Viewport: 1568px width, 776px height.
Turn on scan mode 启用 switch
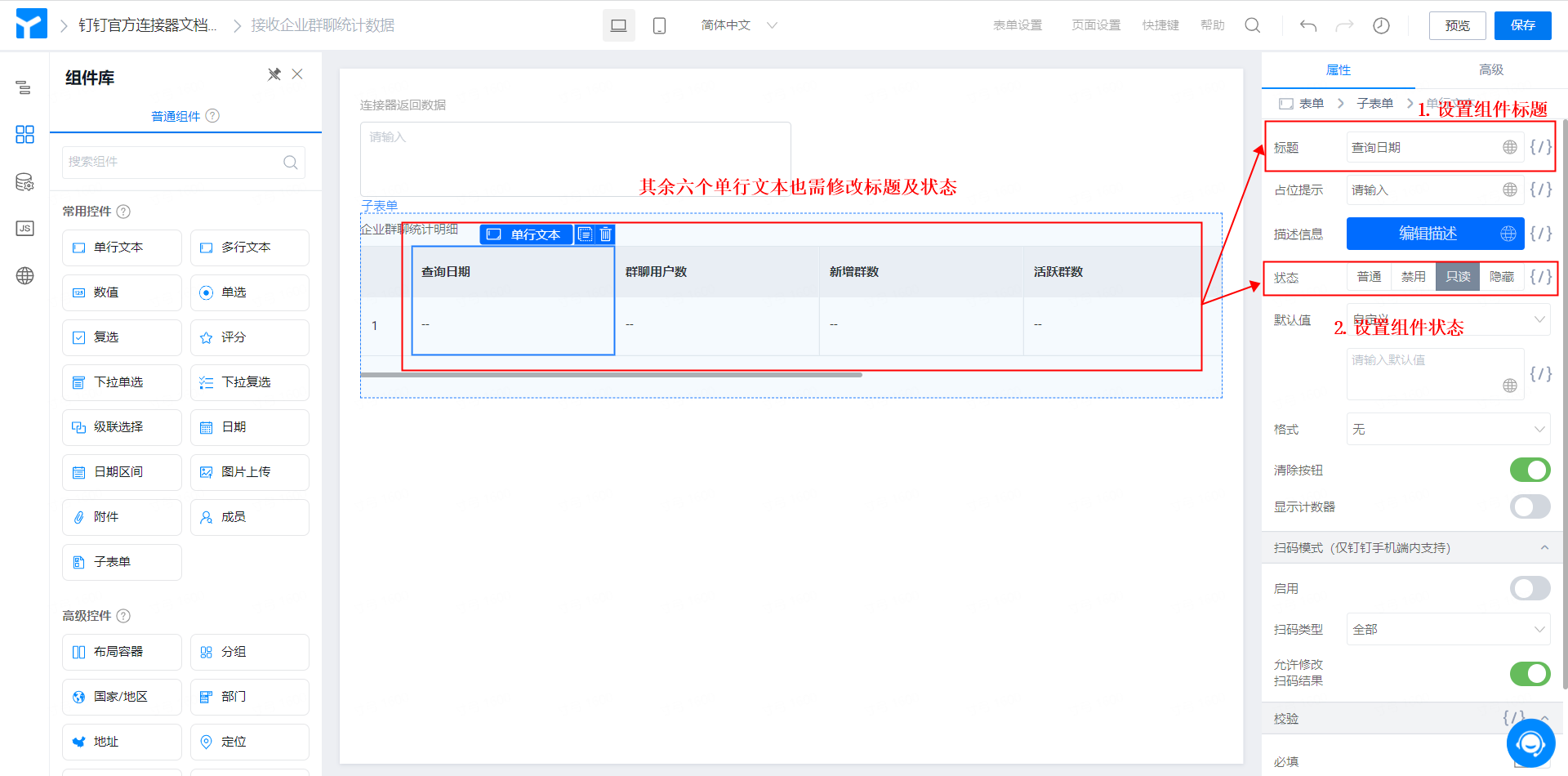click(1530, 588)
